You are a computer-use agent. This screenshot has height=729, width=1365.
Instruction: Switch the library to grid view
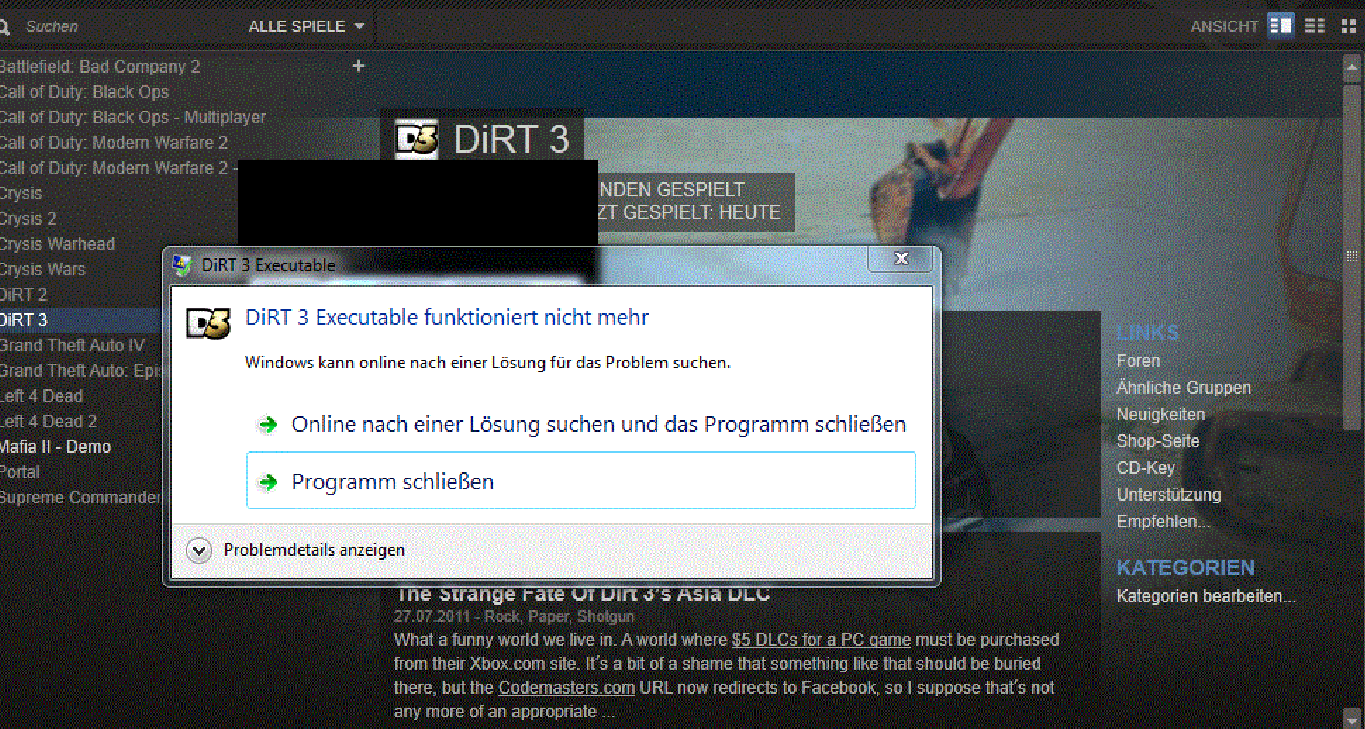tap(1348, 26)
